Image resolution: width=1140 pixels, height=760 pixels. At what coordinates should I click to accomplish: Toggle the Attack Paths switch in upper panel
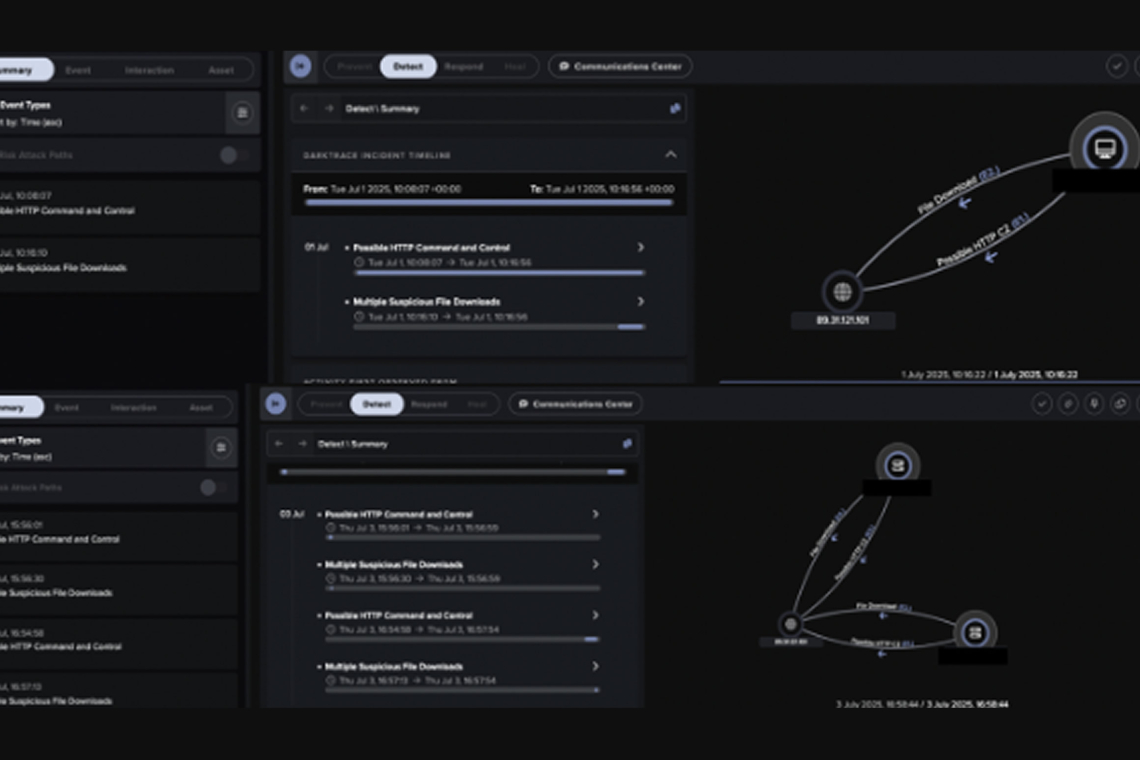[x=233, y=155]
